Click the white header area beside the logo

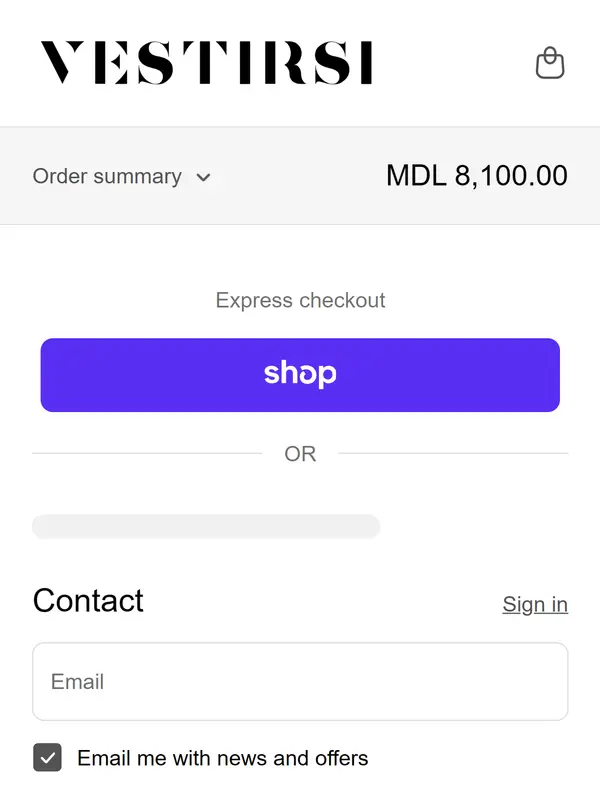click(x=450, y=63)
